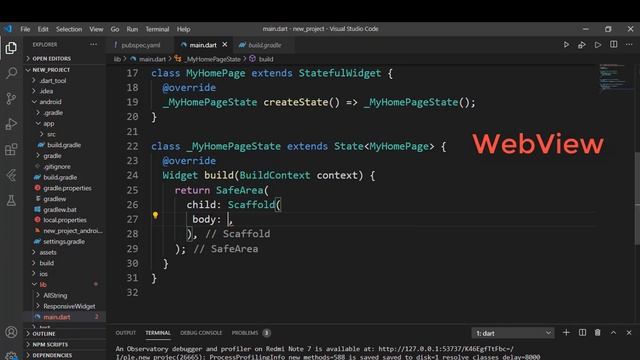
Task: Click lib in the breadcrumb path
Action: 117,59
